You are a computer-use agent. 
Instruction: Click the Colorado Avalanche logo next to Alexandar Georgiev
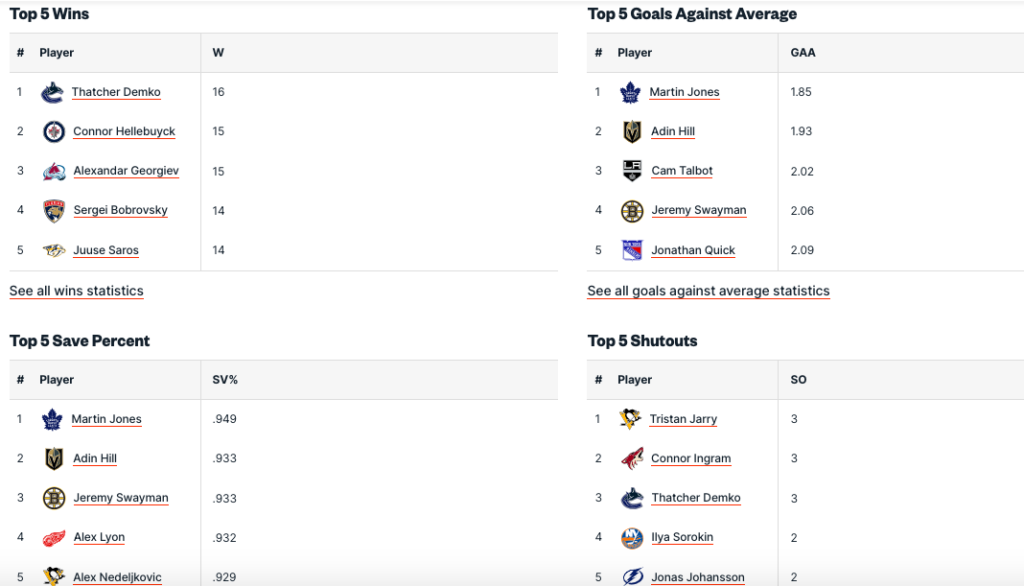point(54,171)
